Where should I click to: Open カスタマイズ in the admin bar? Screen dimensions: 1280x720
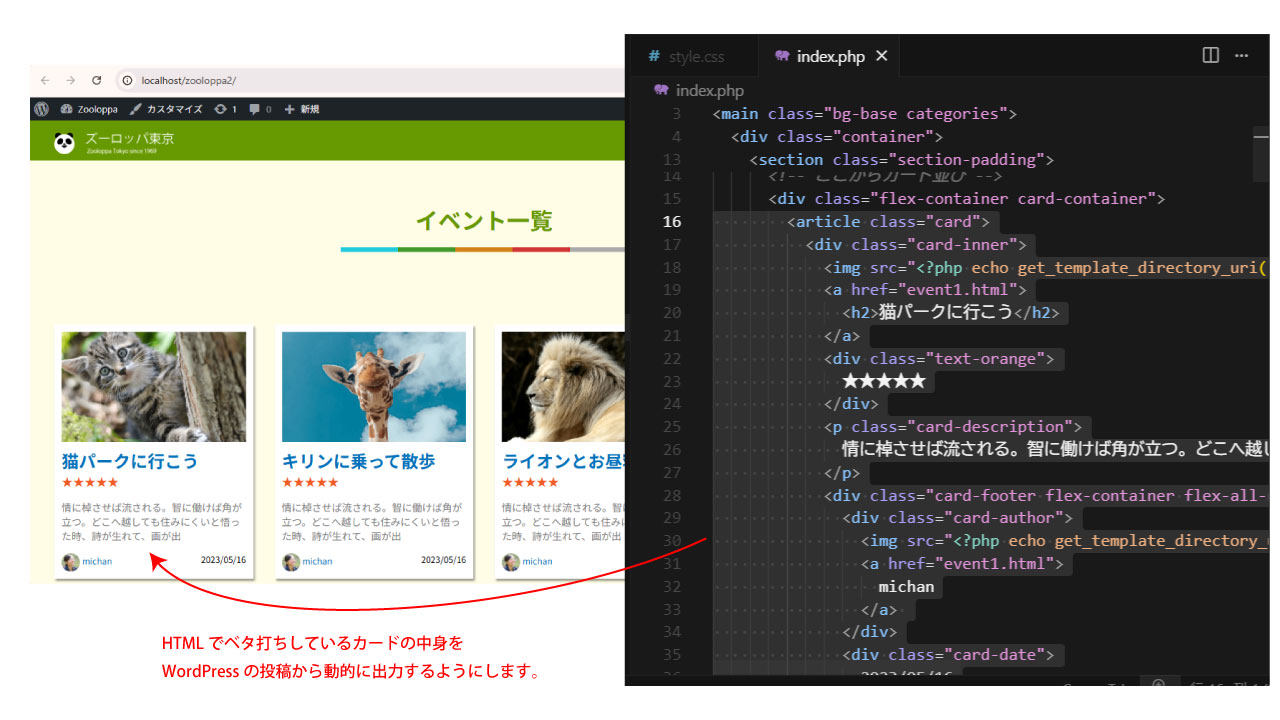[166, 109]
